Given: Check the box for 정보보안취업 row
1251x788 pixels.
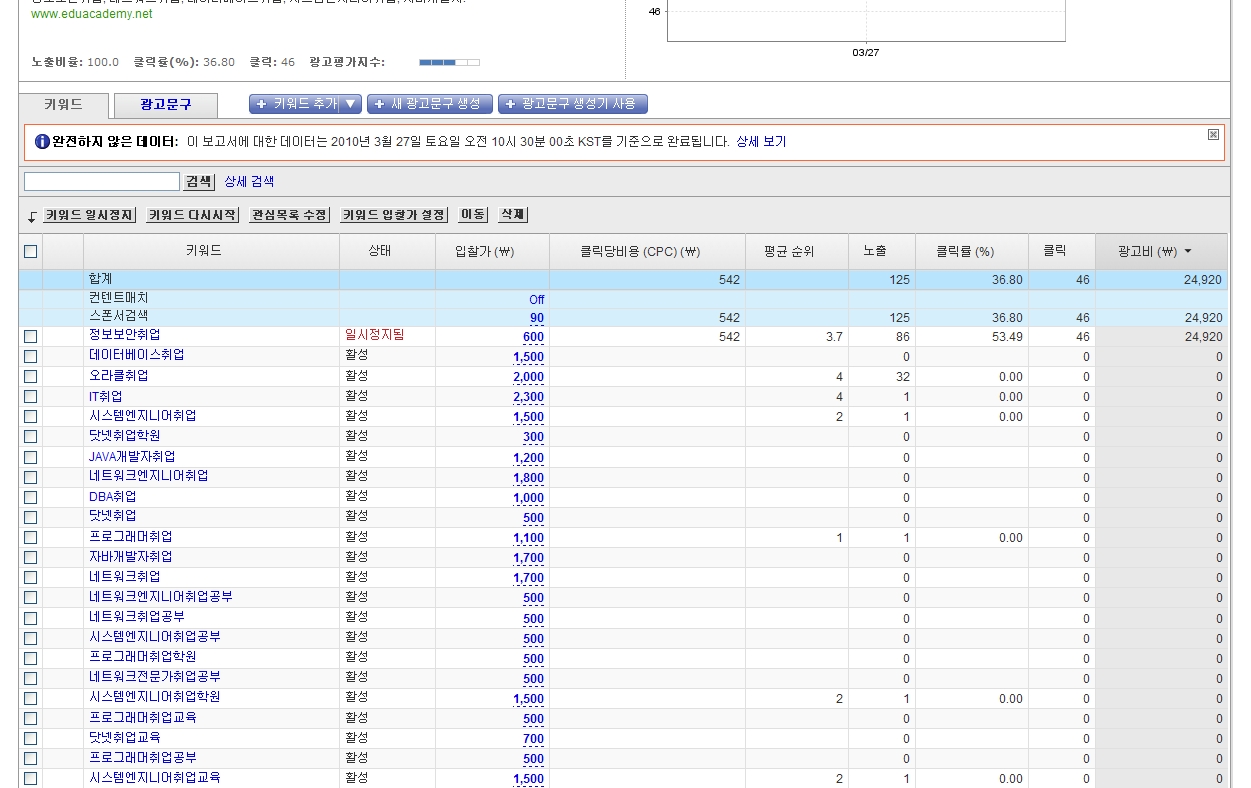Looking at the screenshot, I should pos(30,337).
